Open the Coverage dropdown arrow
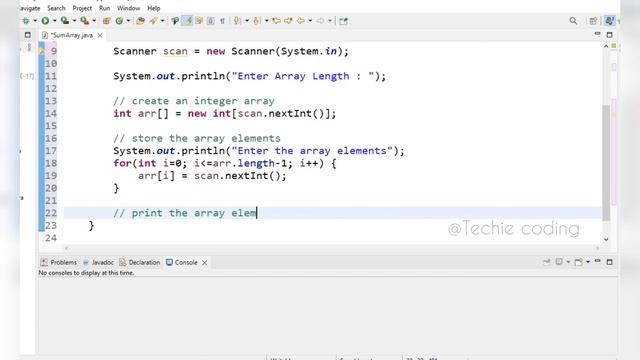The image size is (640, 360). [x=74, y=21]
